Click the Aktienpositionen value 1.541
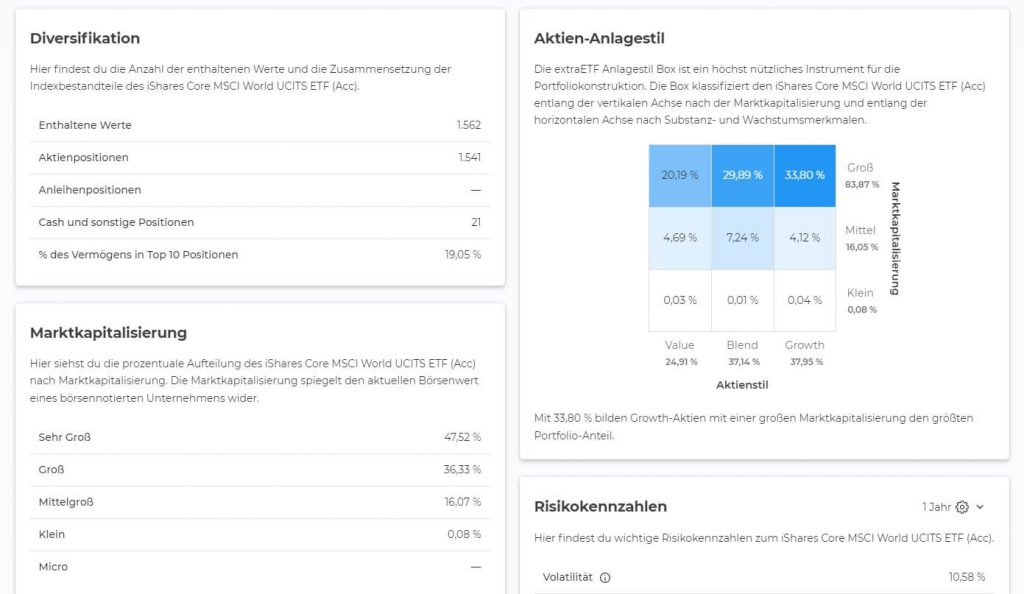Image resolution: width=1024 pixels, height=594 pixels. pyautogui.click(x=470, y=157)
